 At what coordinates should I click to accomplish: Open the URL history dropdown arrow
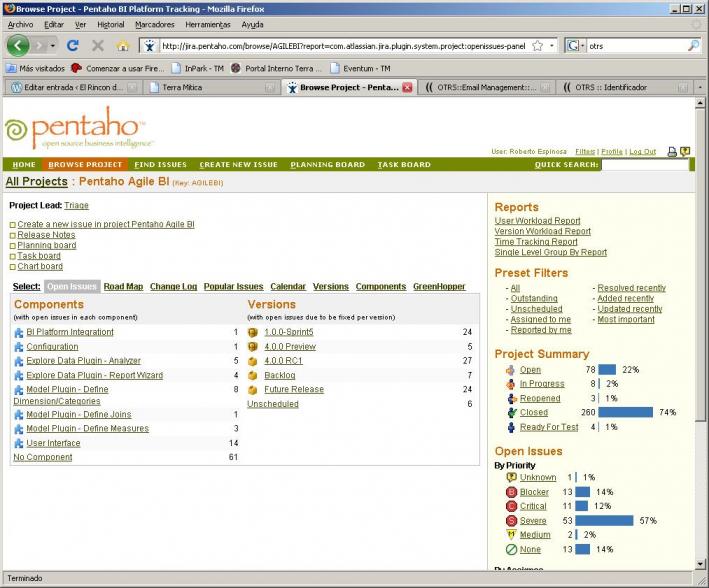(551, 46)
